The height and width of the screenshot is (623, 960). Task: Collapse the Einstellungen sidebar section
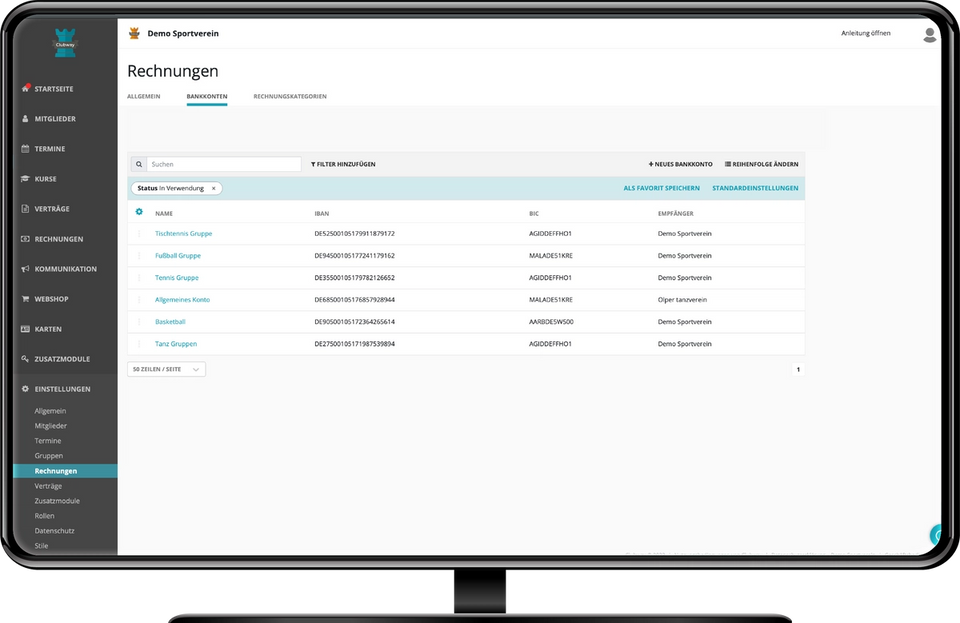[62, 389]
